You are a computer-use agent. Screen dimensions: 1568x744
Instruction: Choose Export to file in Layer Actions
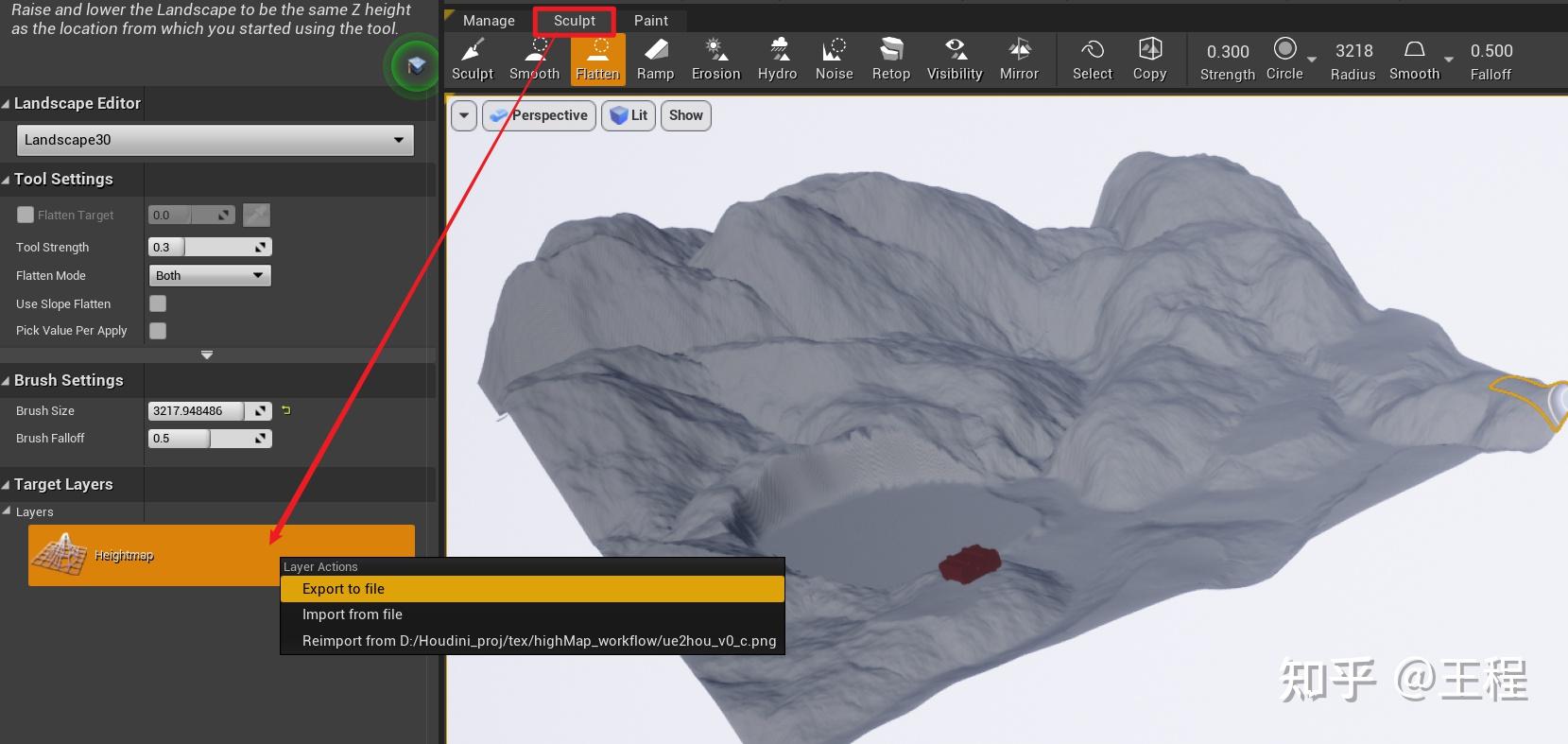coord(343,589)
